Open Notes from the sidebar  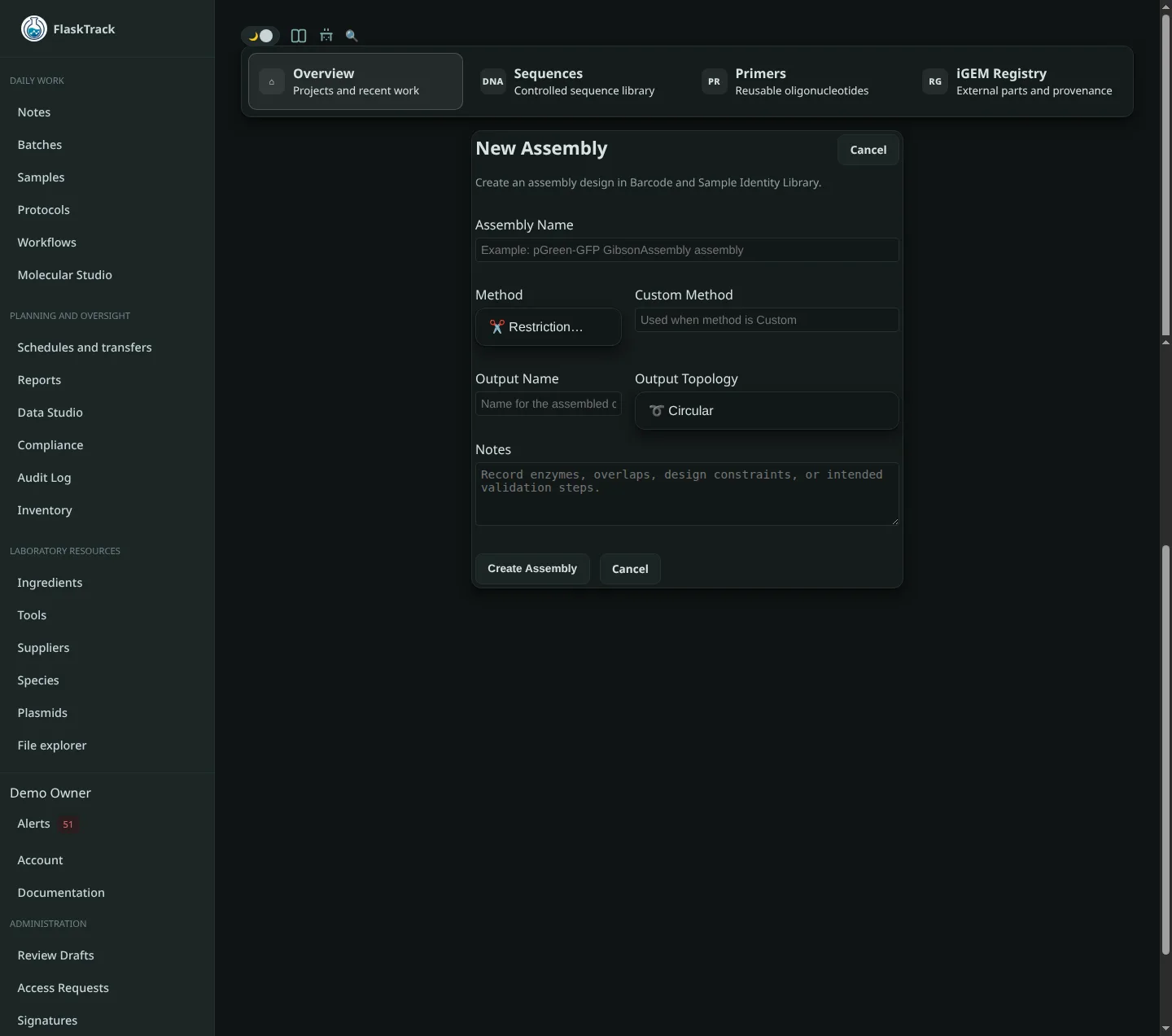34,112
